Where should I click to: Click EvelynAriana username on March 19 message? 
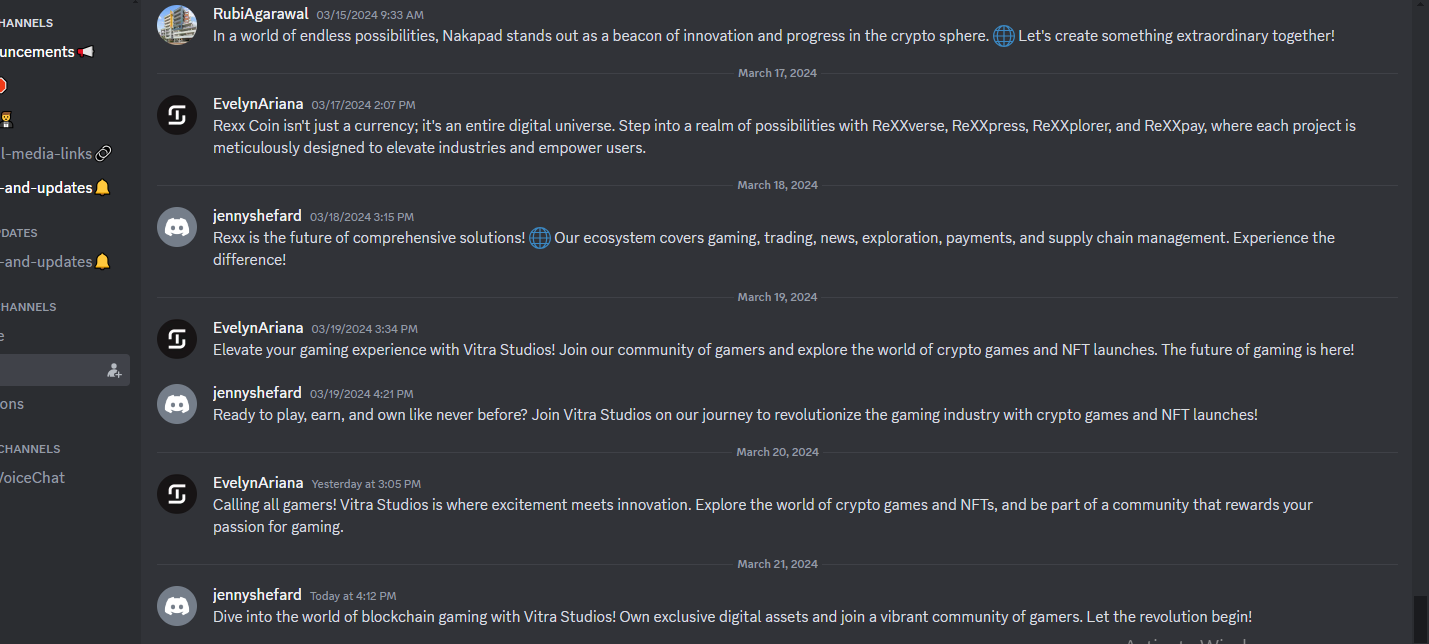coord(258,328)
